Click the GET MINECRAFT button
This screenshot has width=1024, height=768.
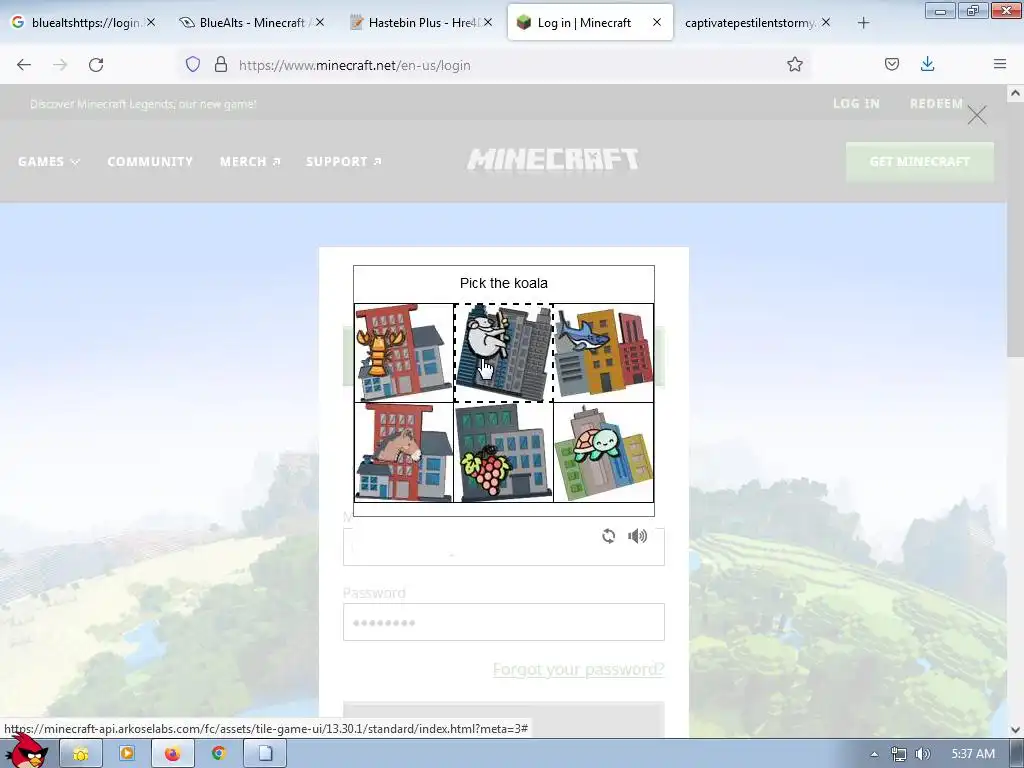pyautogui.click(x=920, y=161)
